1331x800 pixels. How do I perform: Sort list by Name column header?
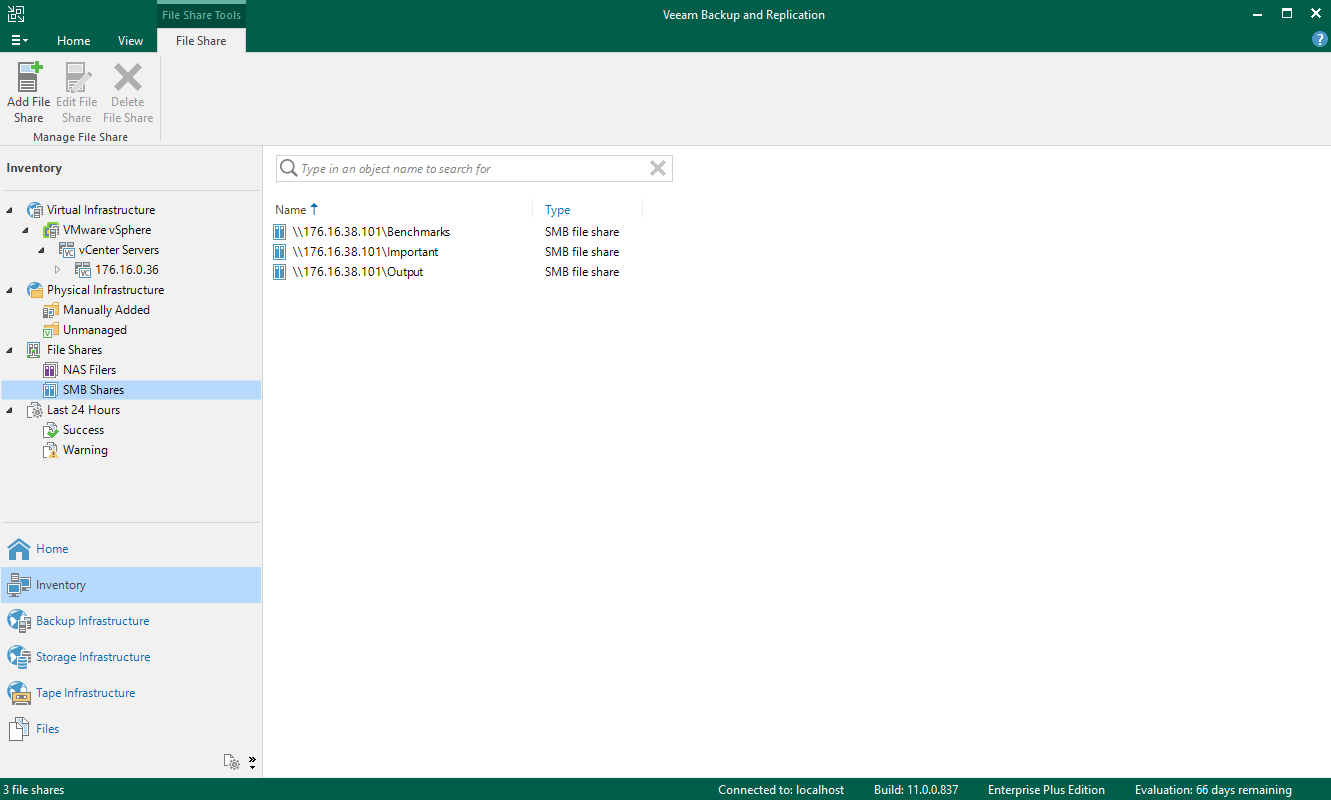tap(290, 210)
